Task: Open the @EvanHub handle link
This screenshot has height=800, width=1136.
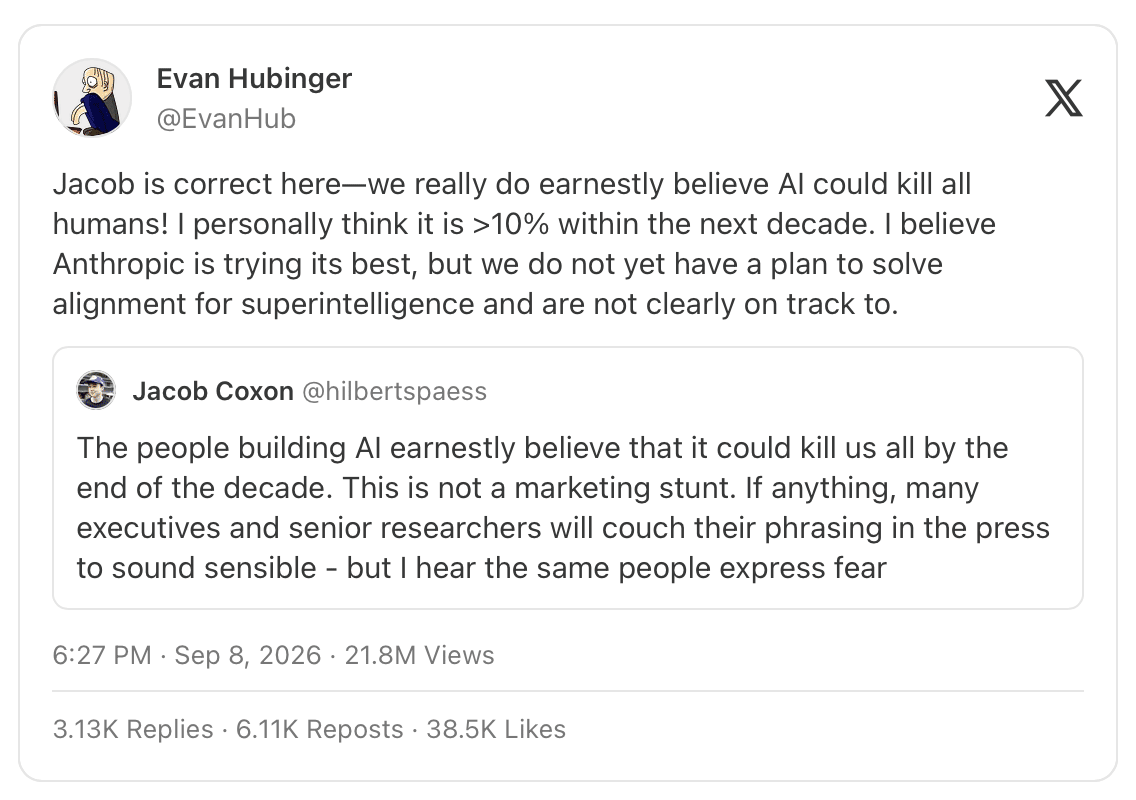Action: coord(226,119)
